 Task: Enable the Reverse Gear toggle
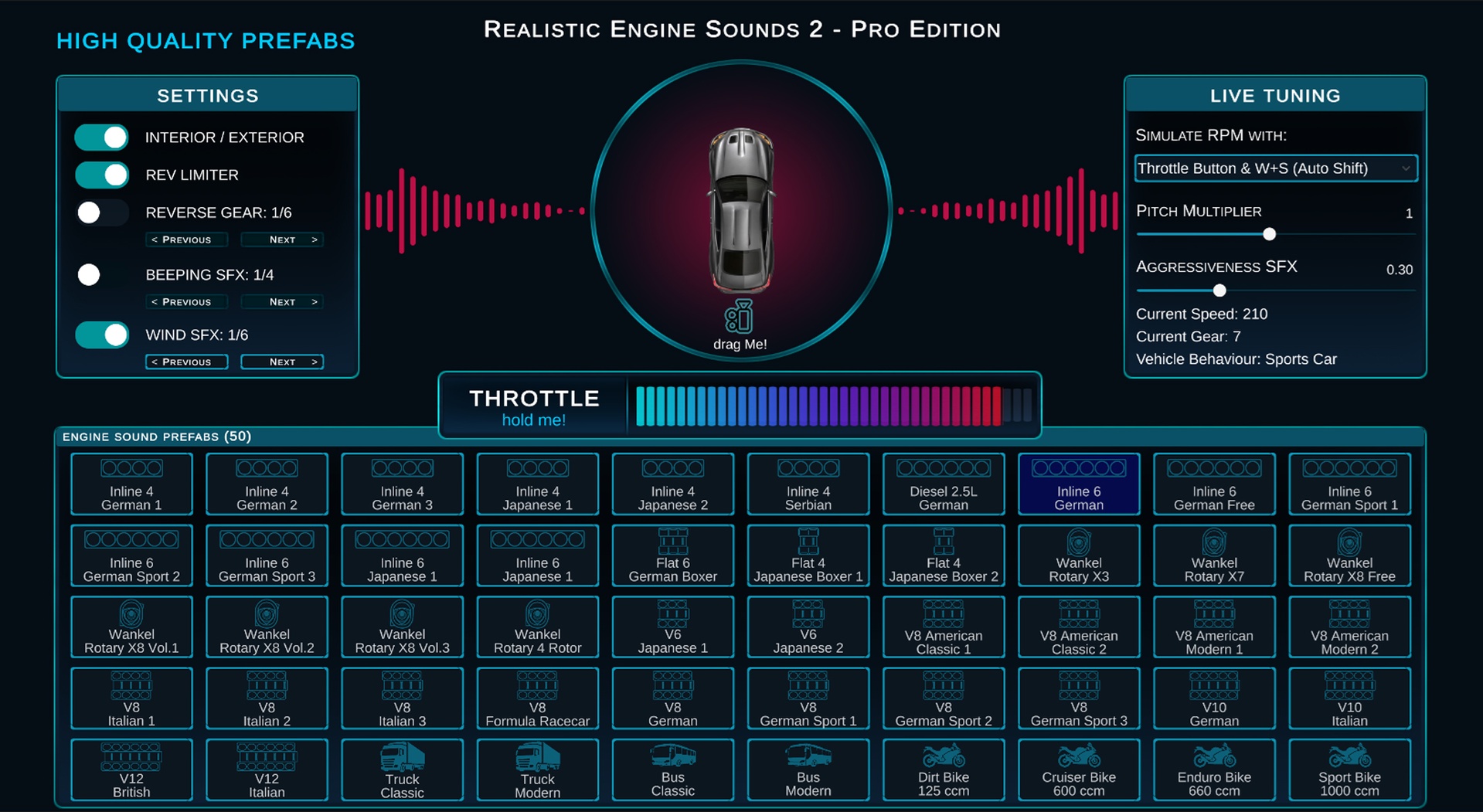[102, 212]
